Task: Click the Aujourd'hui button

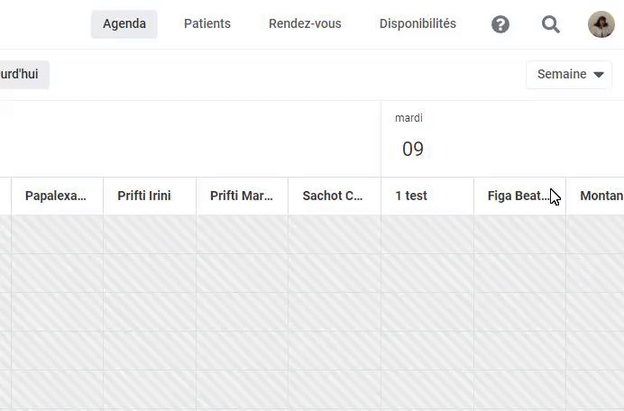Action: 23,74
